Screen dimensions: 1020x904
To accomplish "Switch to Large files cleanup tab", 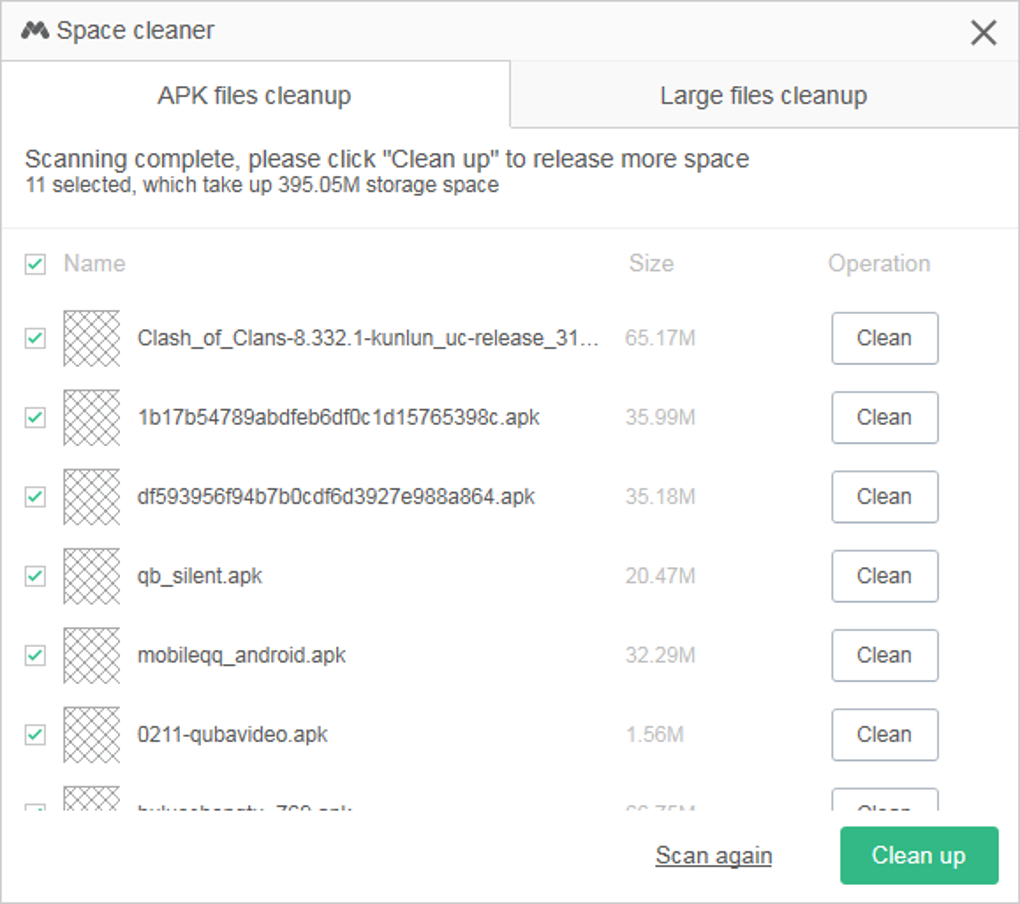I will 763,96.
